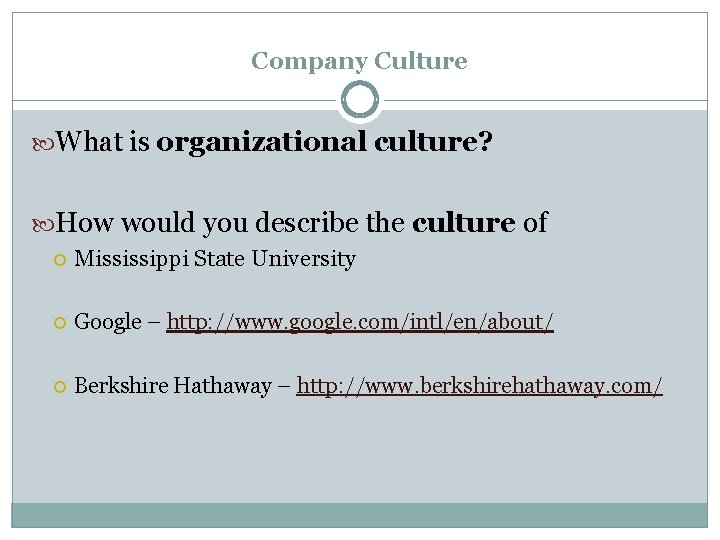Select the yellow ring bullet beside Berkshire Hathaway
This screenshot has width=720, height=540.
click(60, 387)
